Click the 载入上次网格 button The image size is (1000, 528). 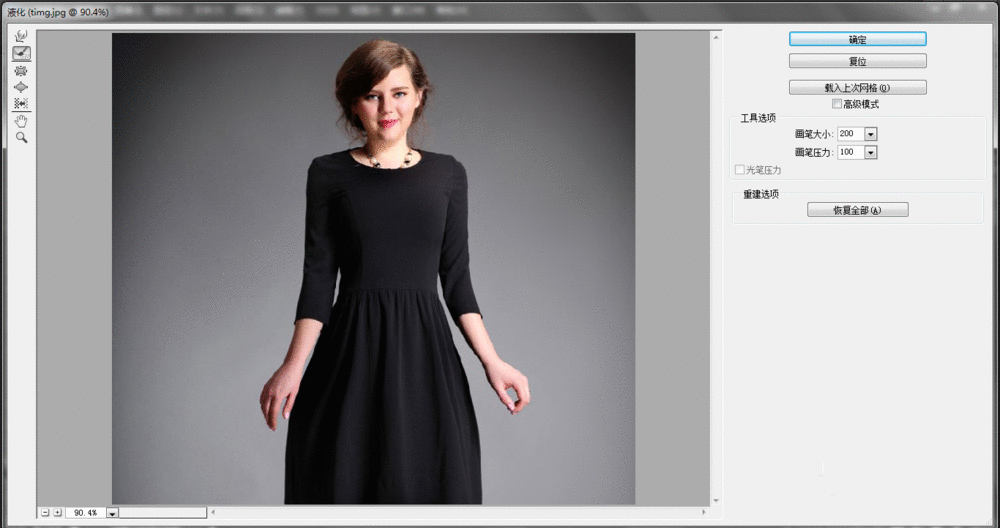[857, 87]
